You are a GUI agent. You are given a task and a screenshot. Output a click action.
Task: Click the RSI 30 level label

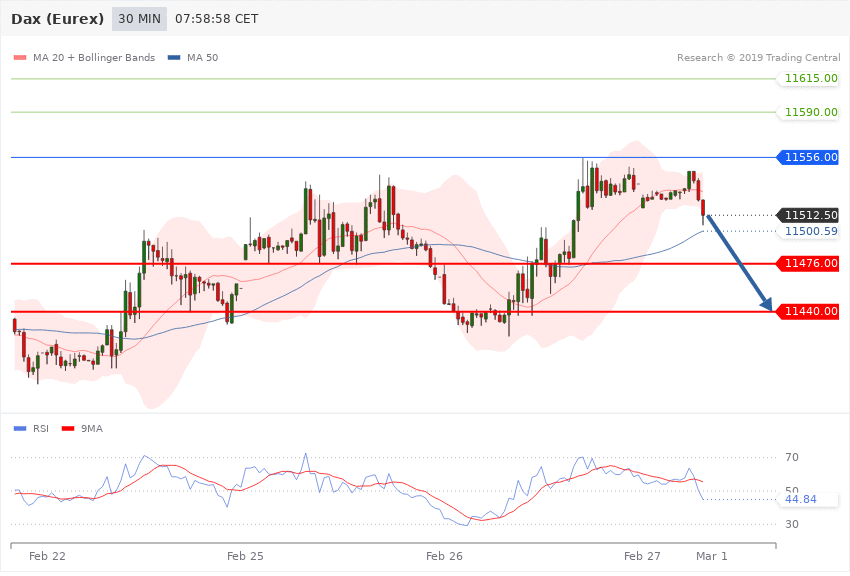(x=792, y=525)
